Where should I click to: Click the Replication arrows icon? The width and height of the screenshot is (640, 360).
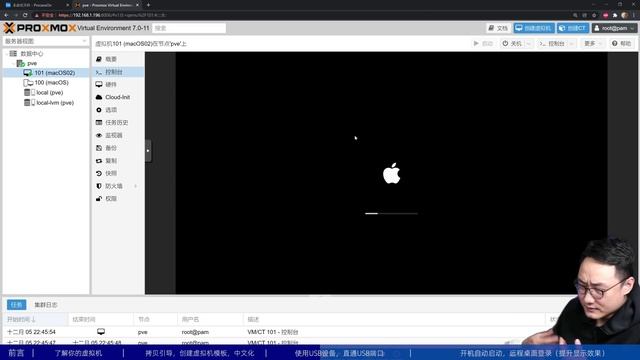click(x=99, y=160)
